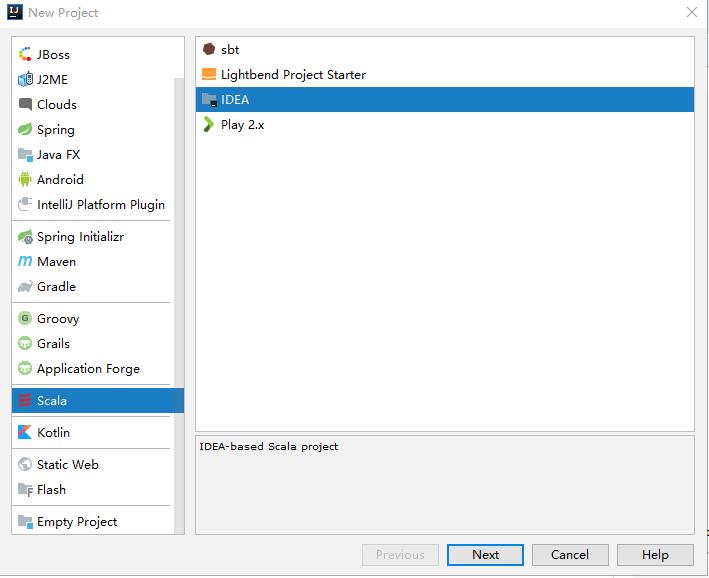Viewport: 709px width, 578px height.
Task: Select the Gradle elephant icon
Action: (x=26, y=287)
